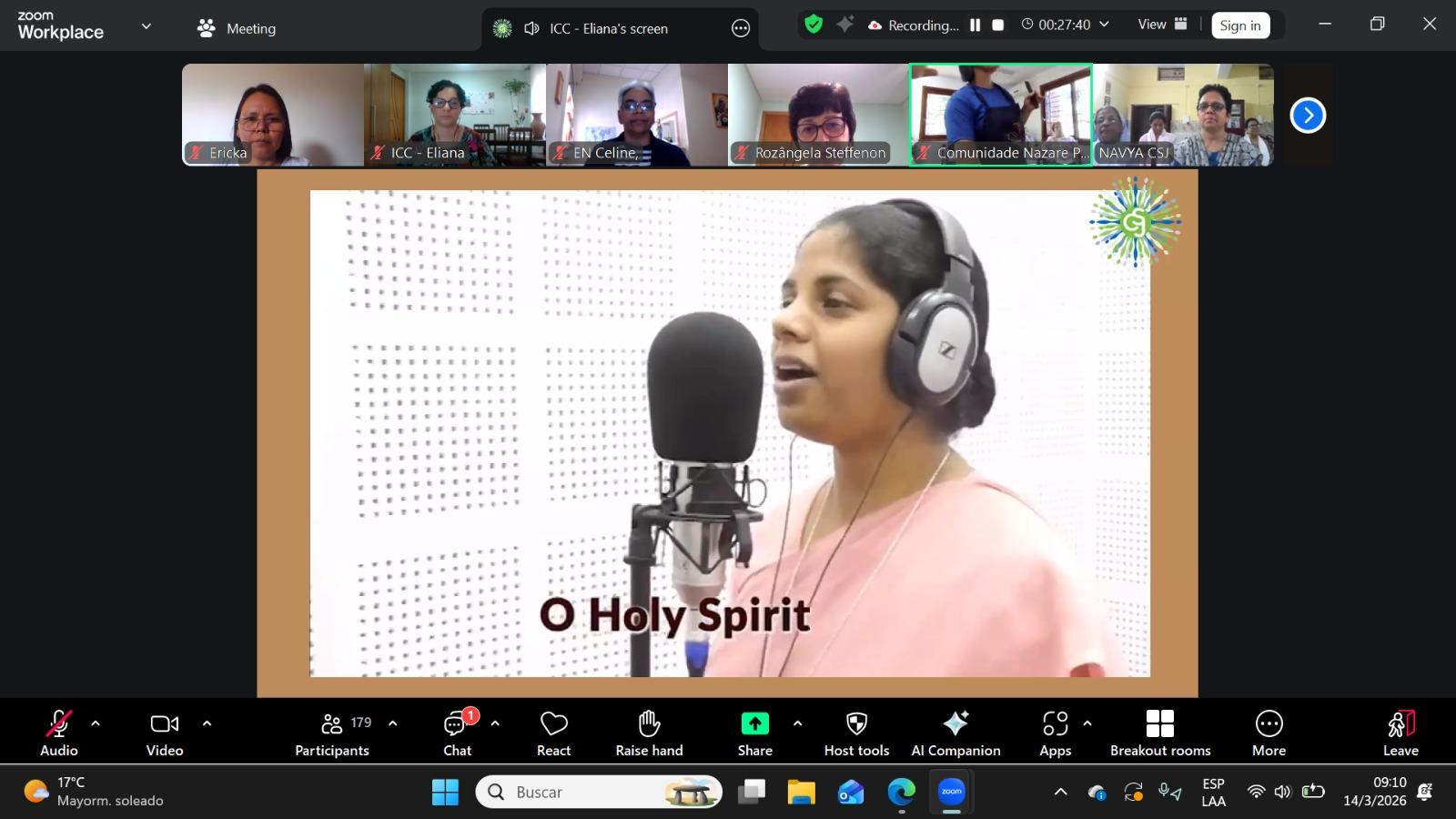Open Host tools shield icon
The width and height of the screenshot is (1456, 819).
[x=856, y=733]
